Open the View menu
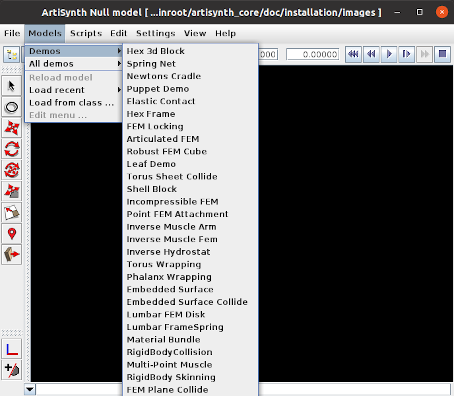 [x=195, y=33]
